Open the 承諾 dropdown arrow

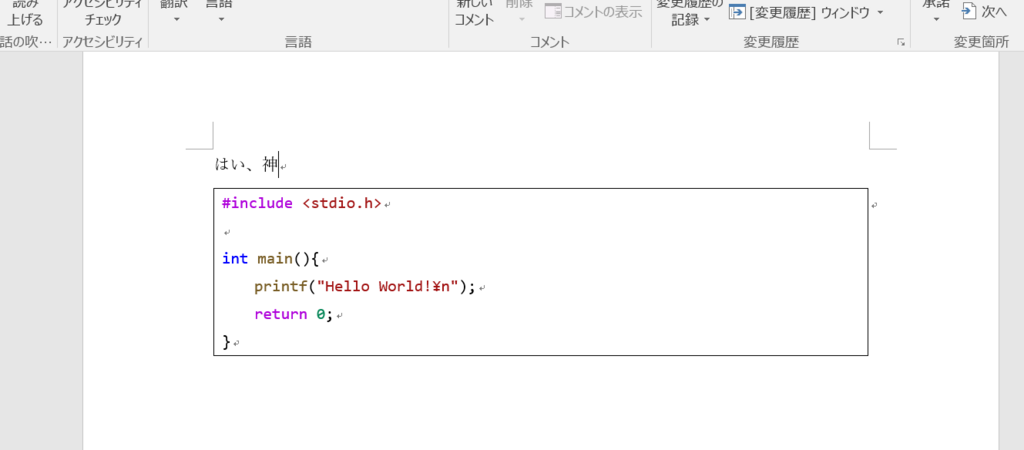tap(936, 19)
